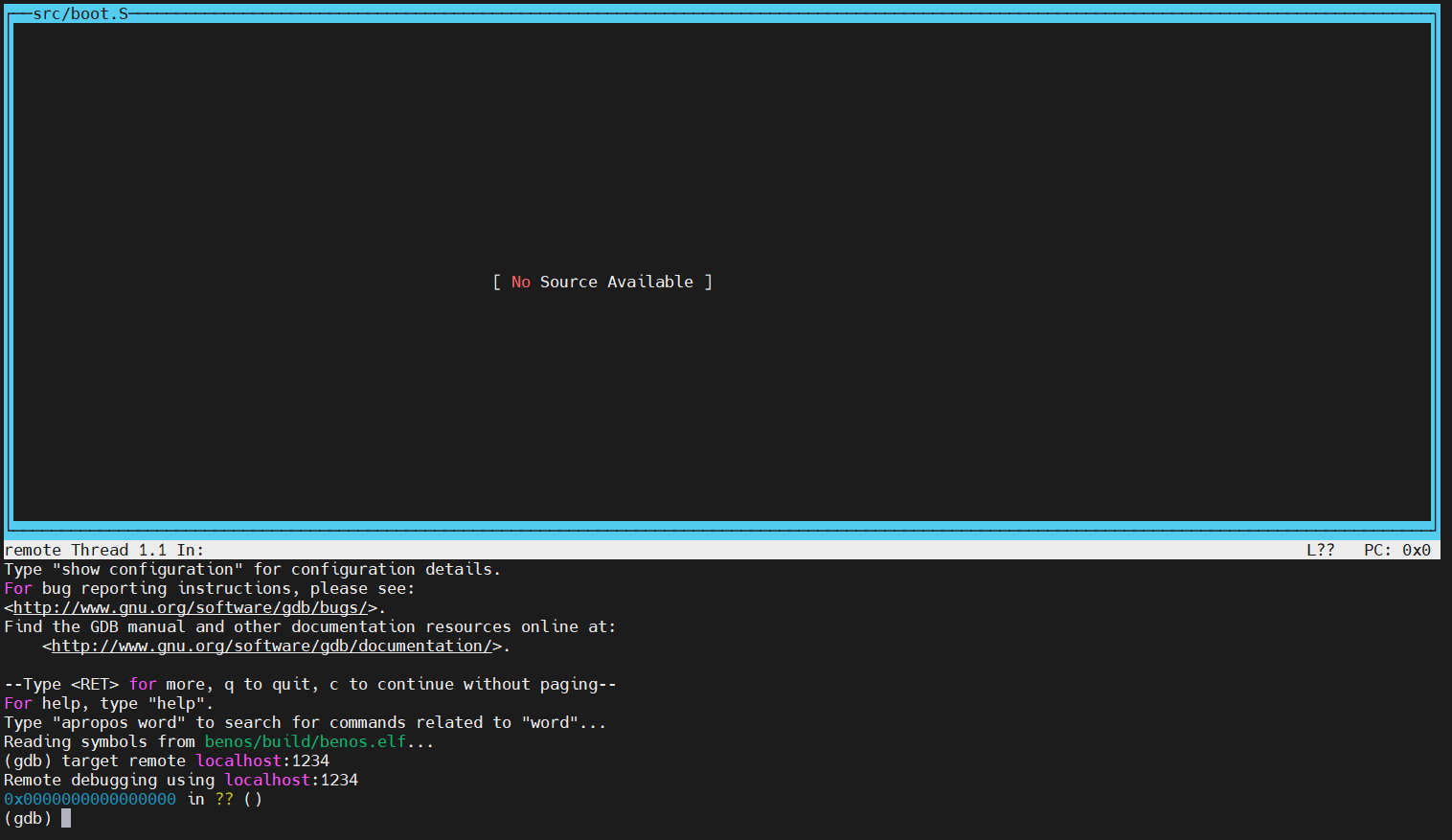The image size is (1452, 840).
Task: Click the 'Type "apropos word"' line
Action: [306, 722]
